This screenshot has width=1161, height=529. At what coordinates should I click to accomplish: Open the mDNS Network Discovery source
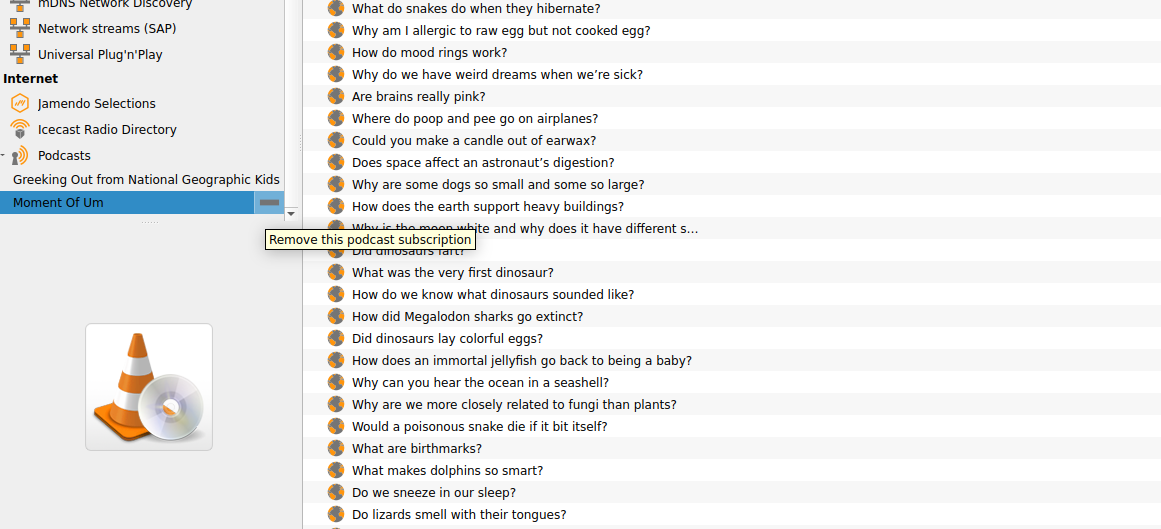[115, 4]
